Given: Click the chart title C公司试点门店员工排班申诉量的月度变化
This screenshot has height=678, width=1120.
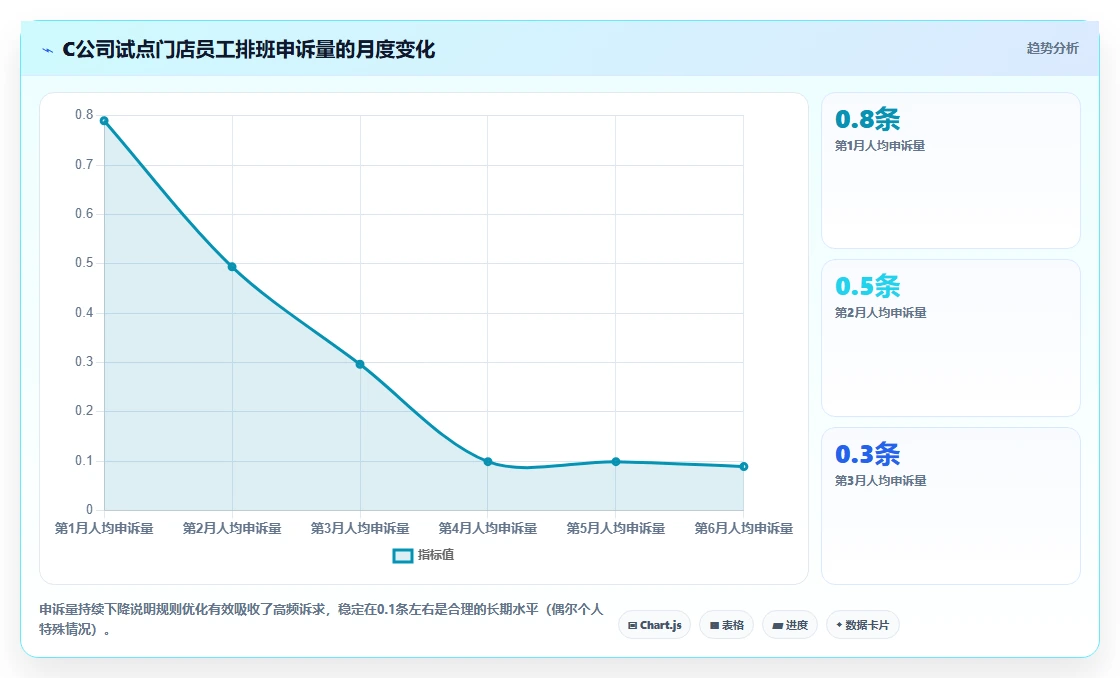Looking at the screenshot, I should click(x=249, y=50).
